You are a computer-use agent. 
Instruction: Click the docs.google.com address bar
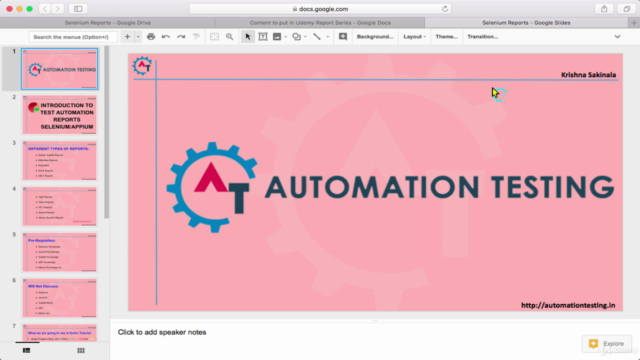coord(320,9)
